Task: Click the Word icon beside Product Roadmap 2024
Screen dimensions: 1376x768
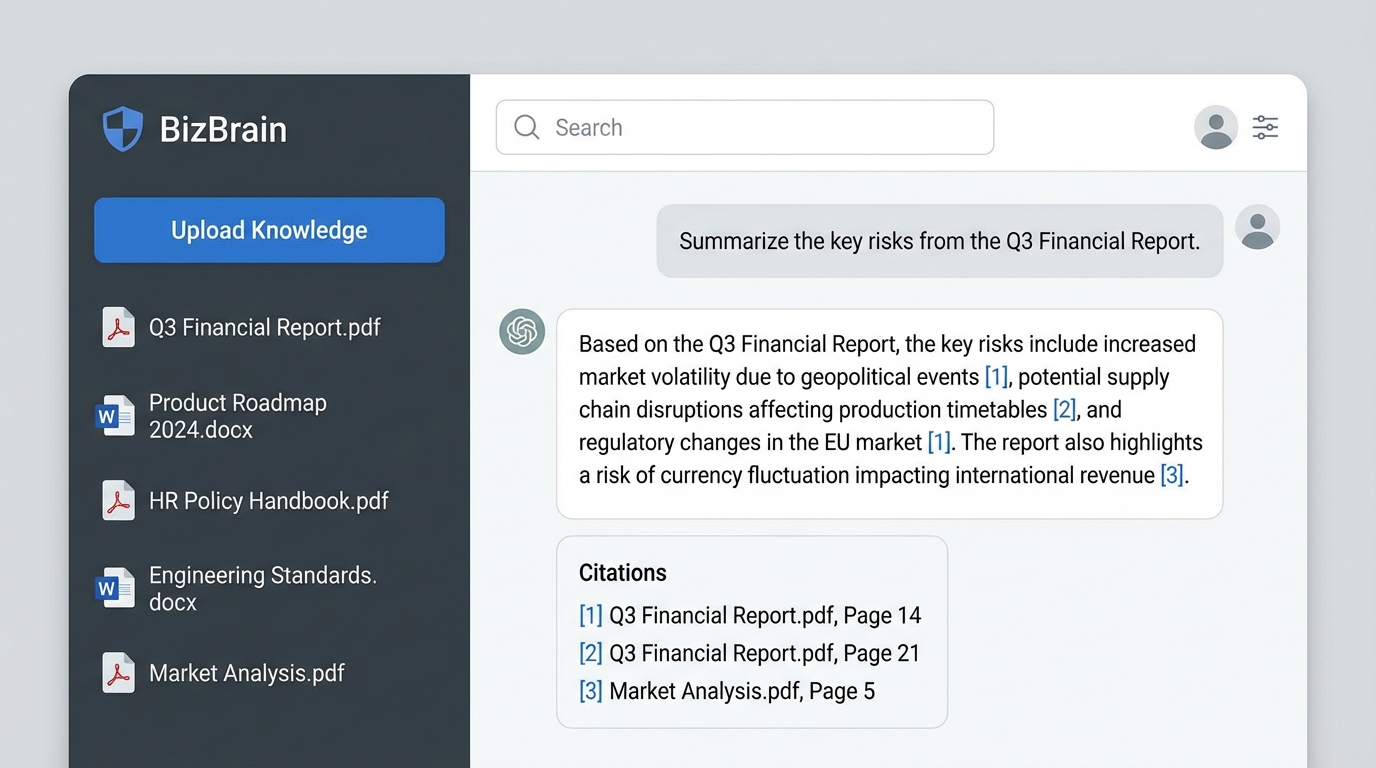Action: [115, 415]
